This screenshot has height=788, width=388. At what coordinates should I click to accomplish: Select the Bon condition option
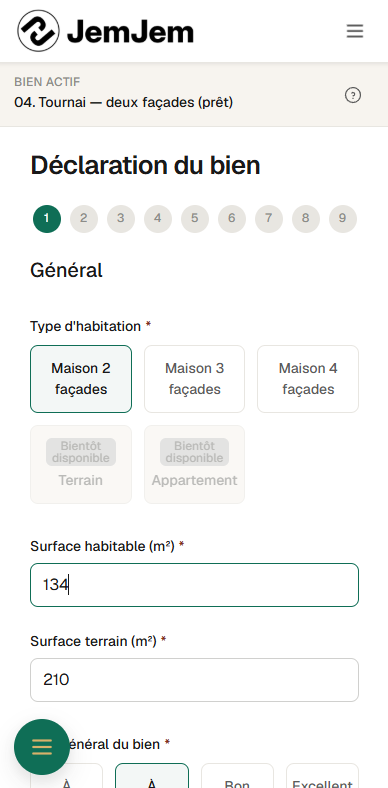click(x=237, y=776)
